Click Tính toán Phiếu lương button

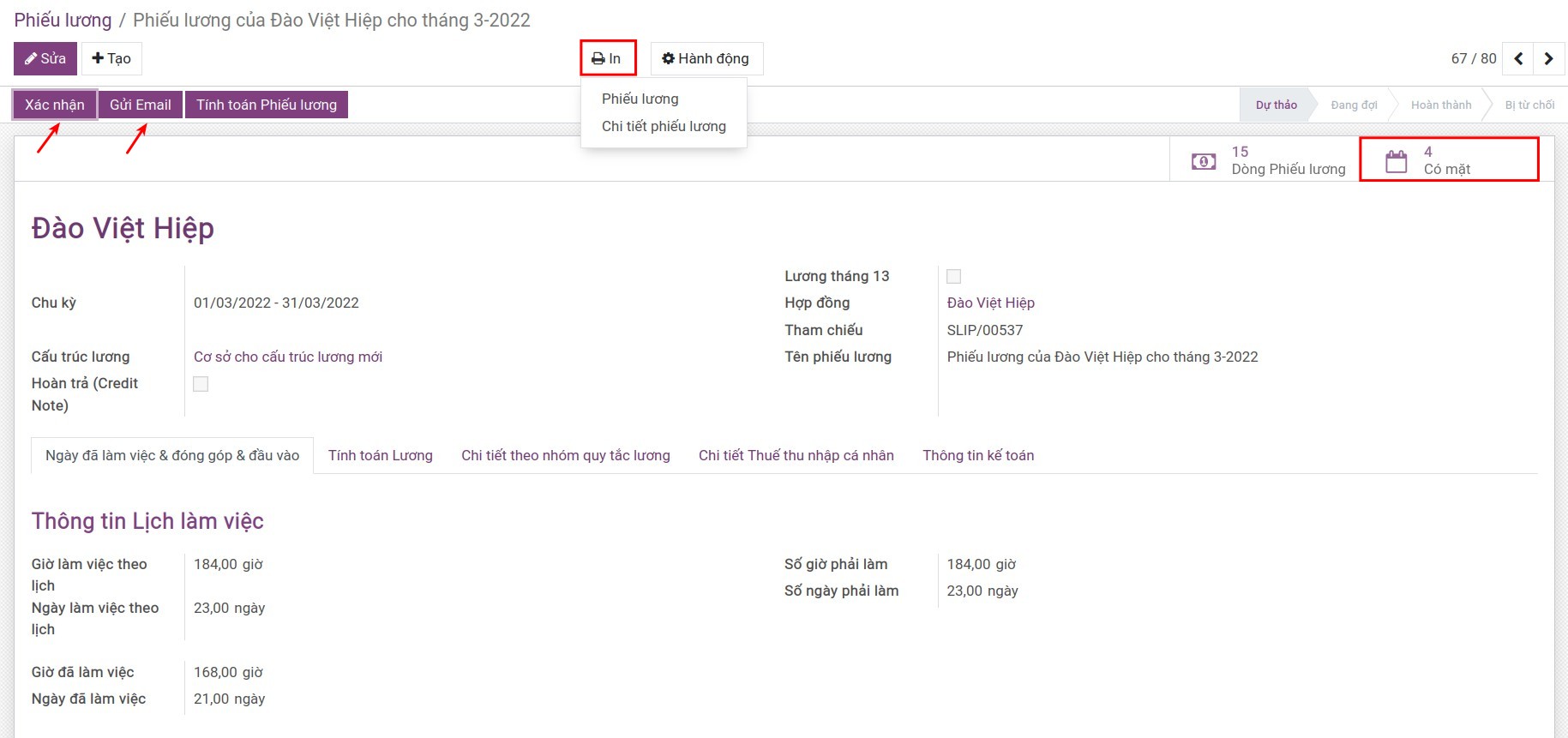click(x=267, y=105)
